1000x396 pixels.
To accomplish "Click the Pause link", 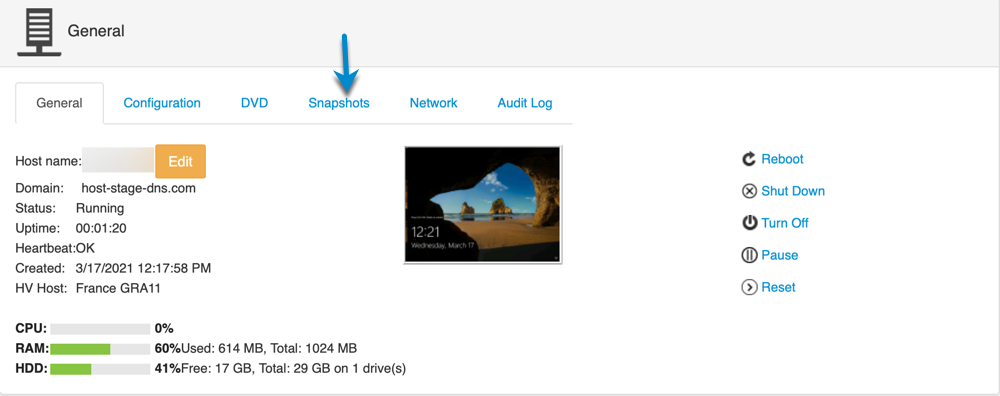I will pos(780,255).
